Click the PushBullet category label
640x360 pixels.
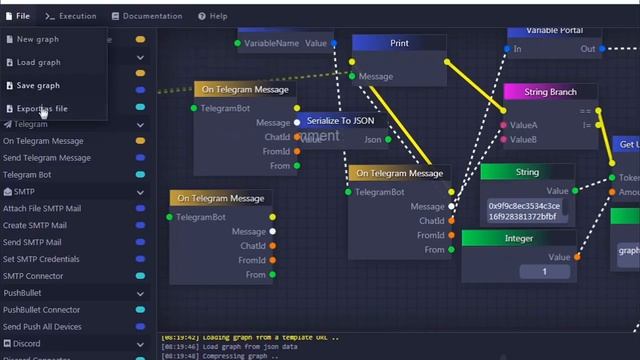tap(22, 293)
